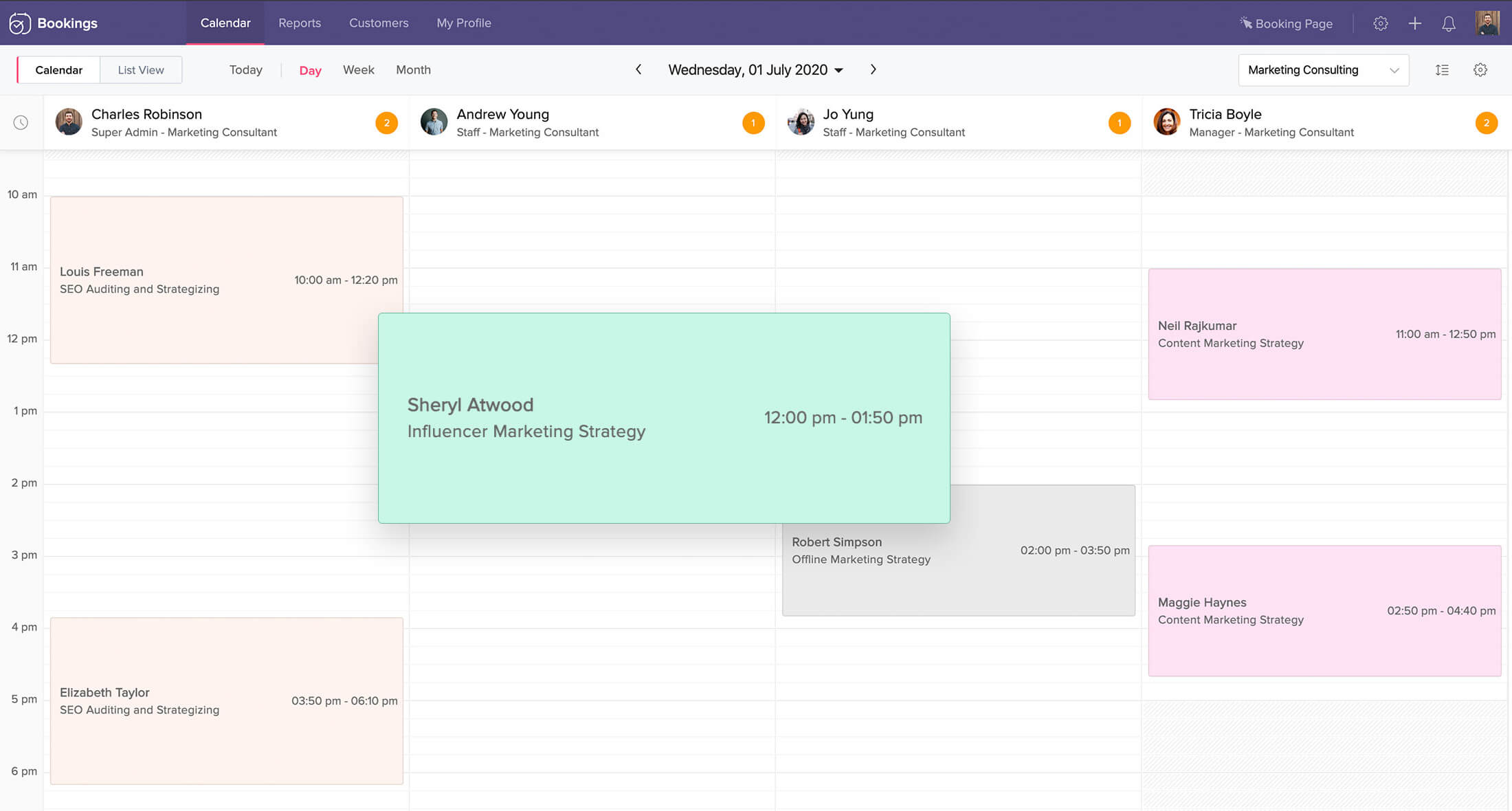The width and height of the screenshot is (1512, 811).
Task: Open the date picker dropdown
Action: click(755, 70)
